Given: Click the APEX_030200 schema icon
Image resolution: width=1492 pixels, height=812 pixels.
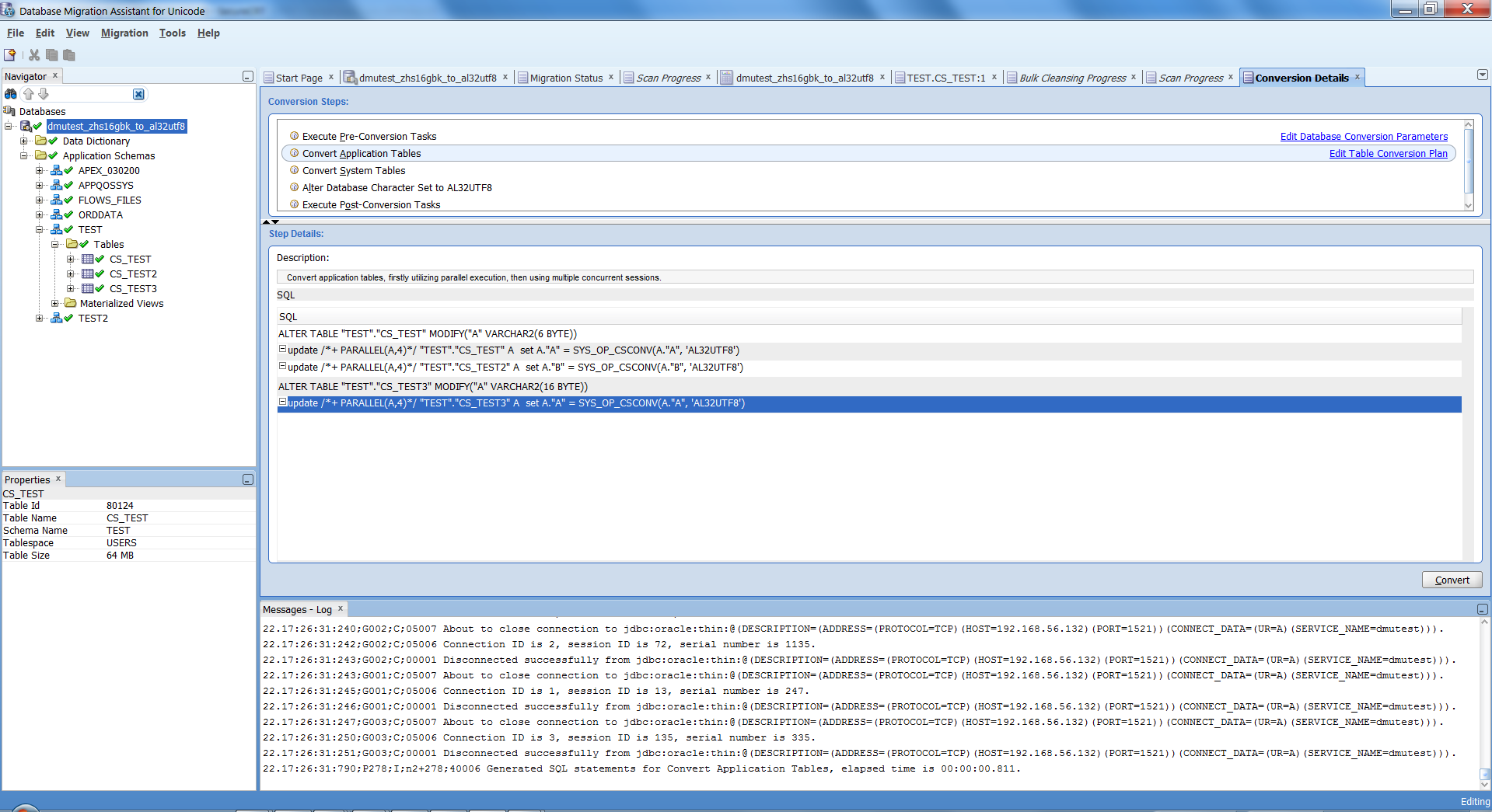Looking at the screenshot, I should pos(56,170).
